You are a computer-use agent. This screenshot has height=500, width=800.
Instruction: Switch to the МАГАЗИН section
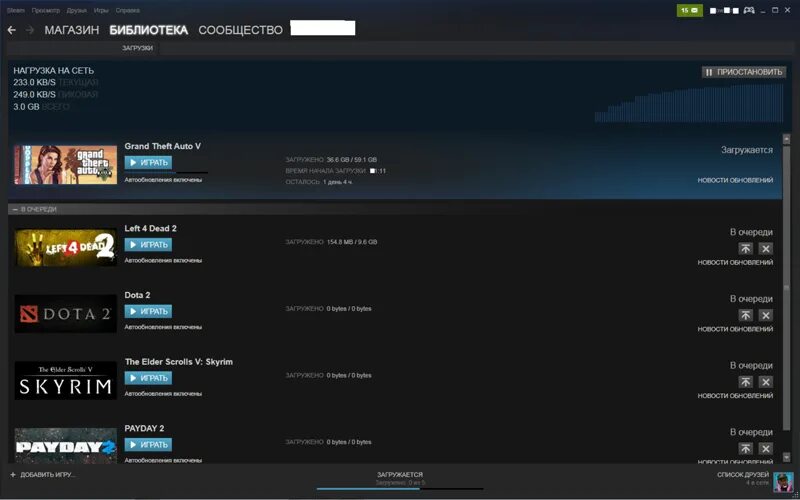click(x=71, y=30)
